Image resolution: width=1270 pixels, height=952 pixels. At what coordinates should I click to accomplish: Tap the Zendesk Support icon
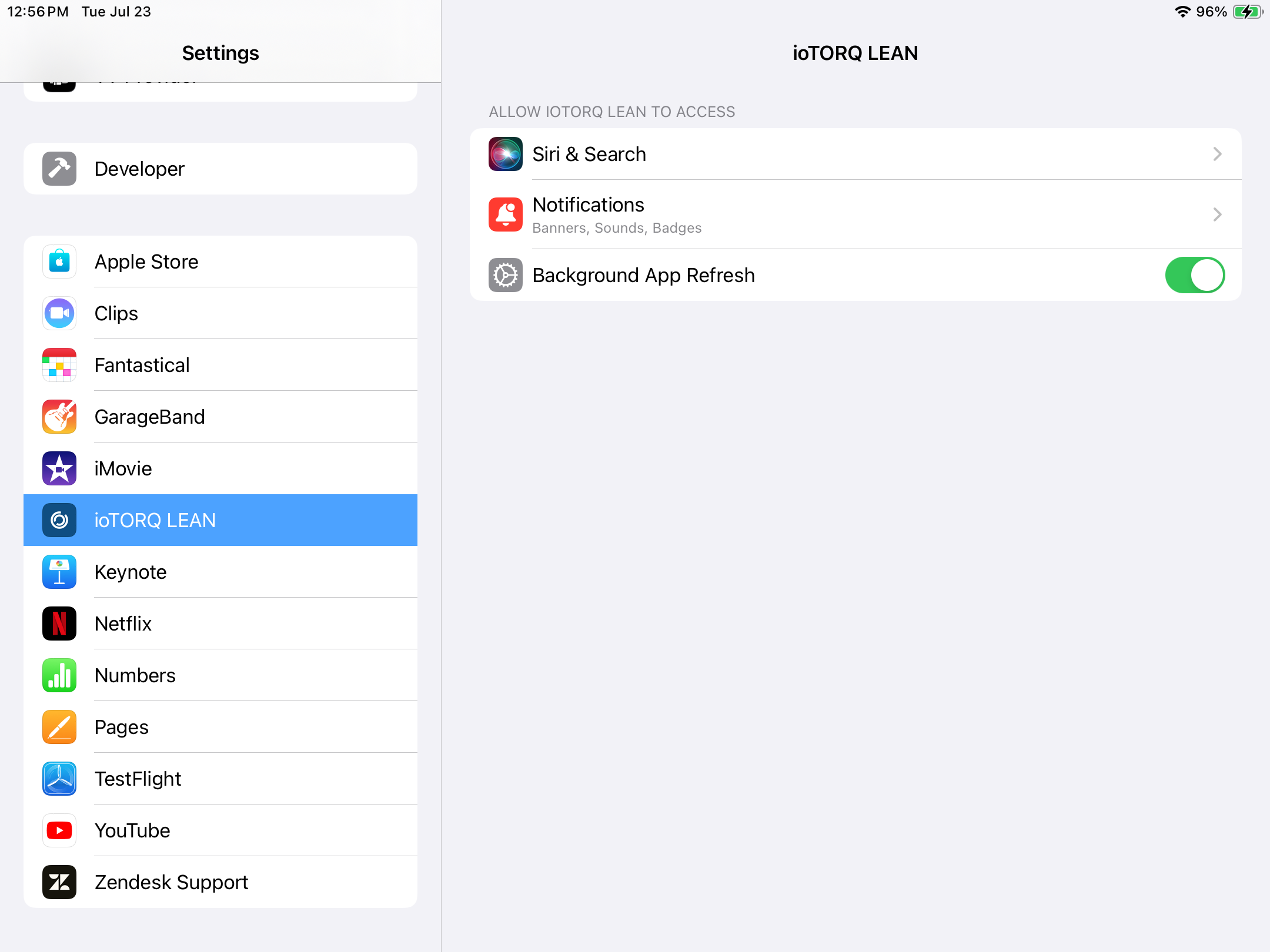tap(59, 882)
